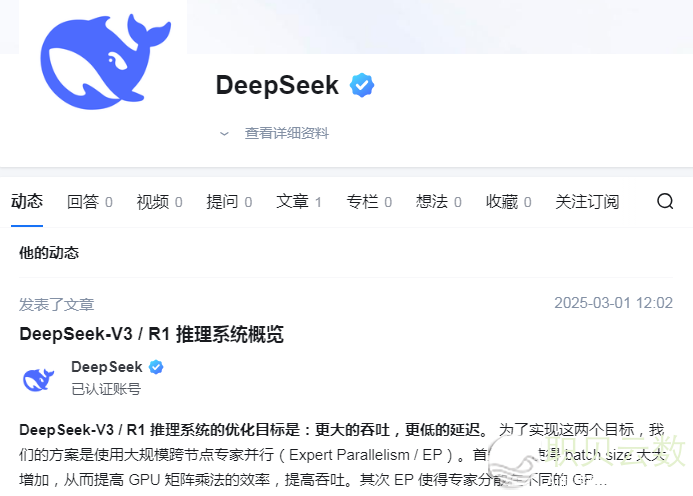Click the small DeepSeek author avatar in the post

38,379
